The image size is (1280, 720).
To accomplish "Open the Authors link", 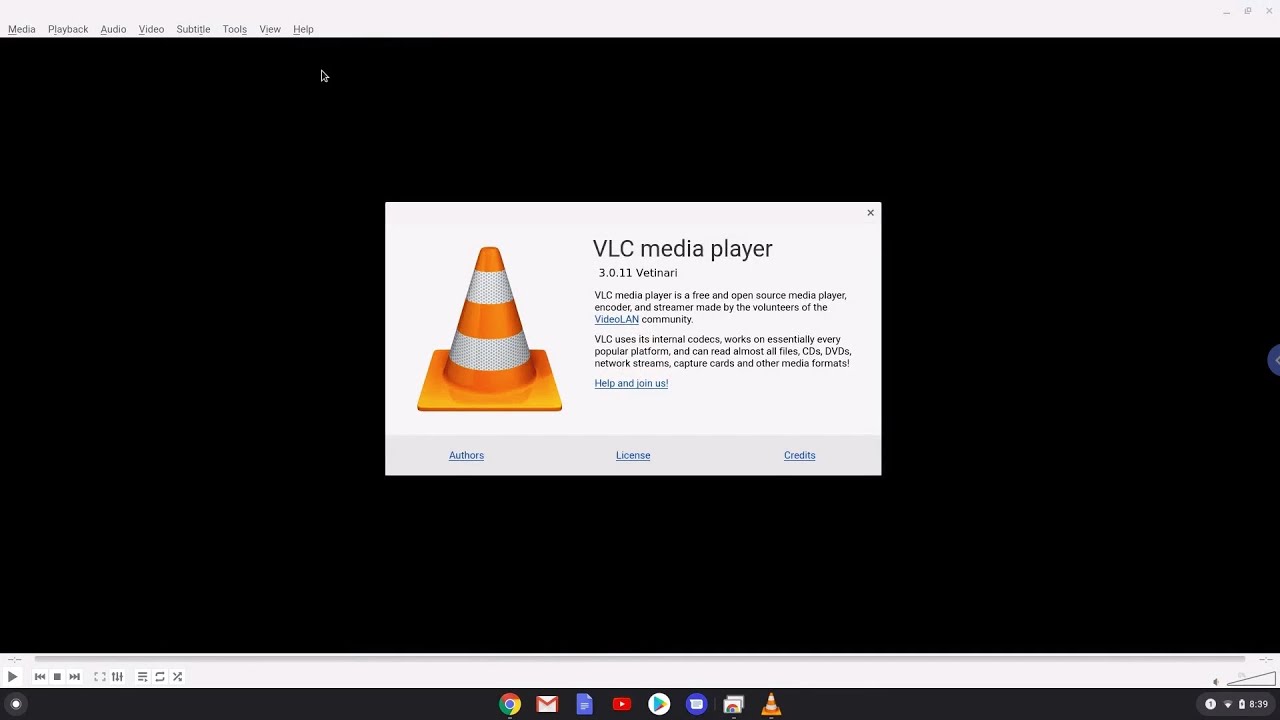I will tap(466, 455).
